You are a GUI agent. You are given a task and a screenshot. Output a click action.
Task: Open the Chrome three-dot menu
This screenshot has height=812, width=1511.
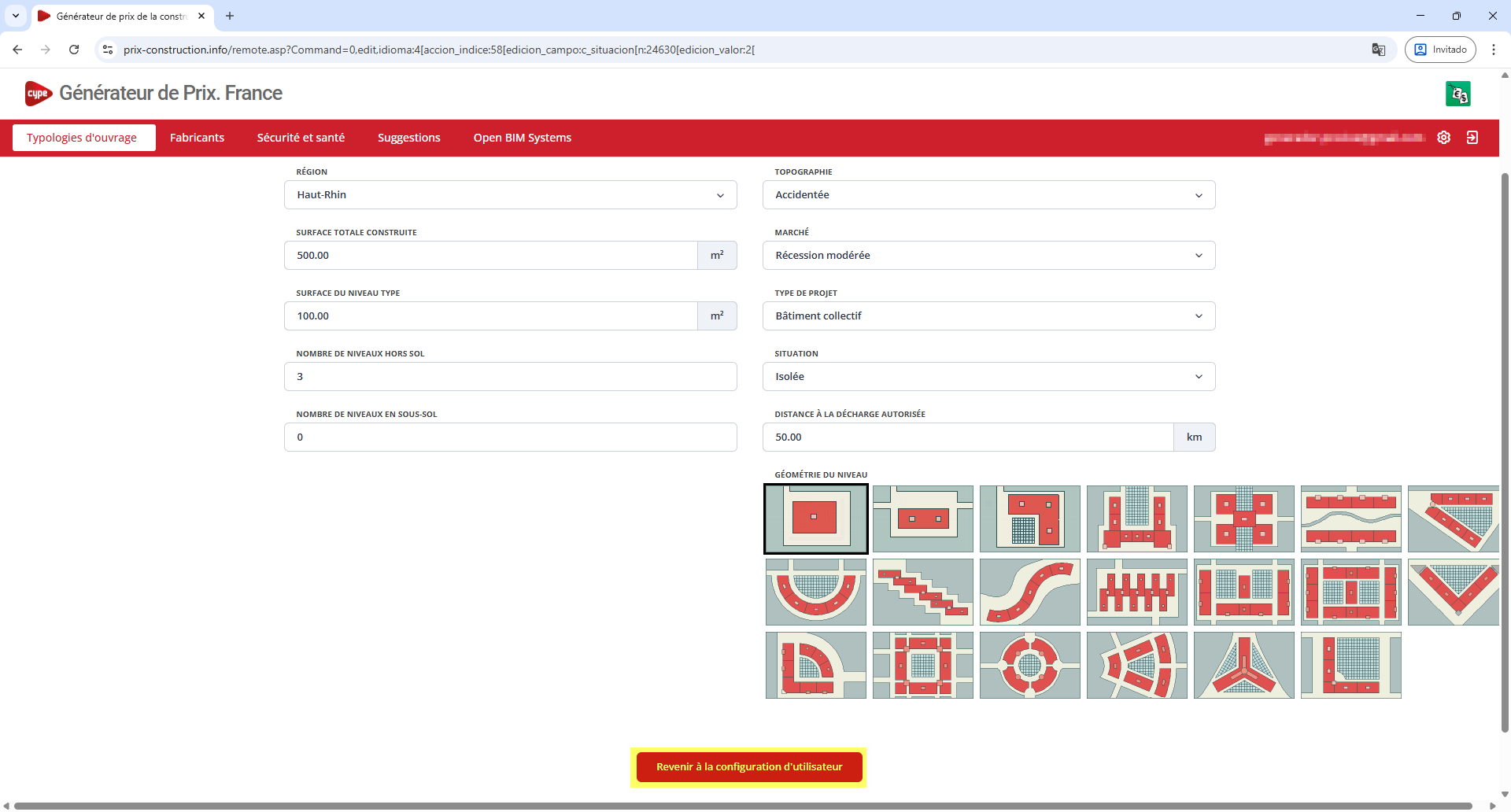[x=1494, y=50]
